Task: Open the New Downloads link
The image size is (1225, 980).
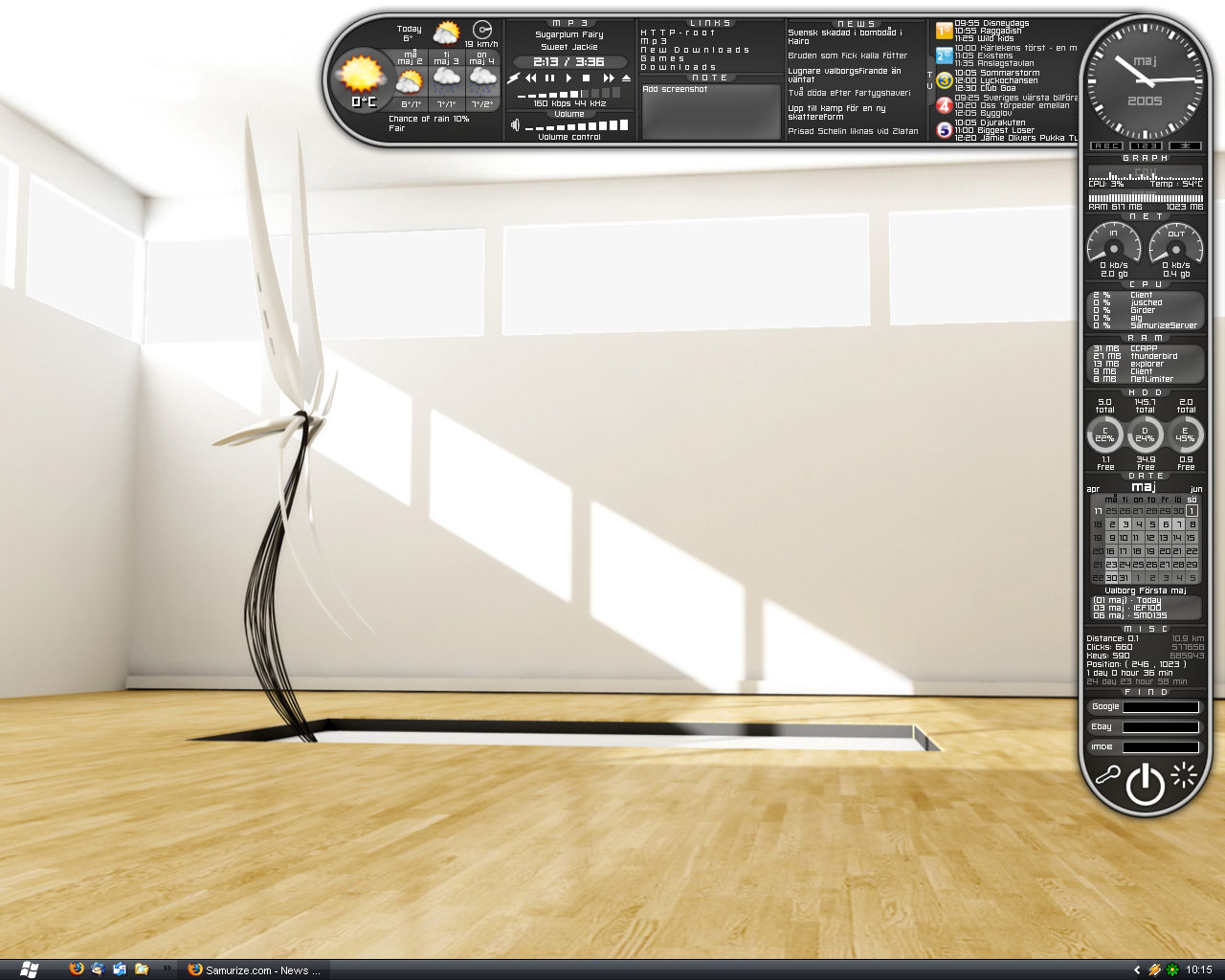Action: [695, 50]
